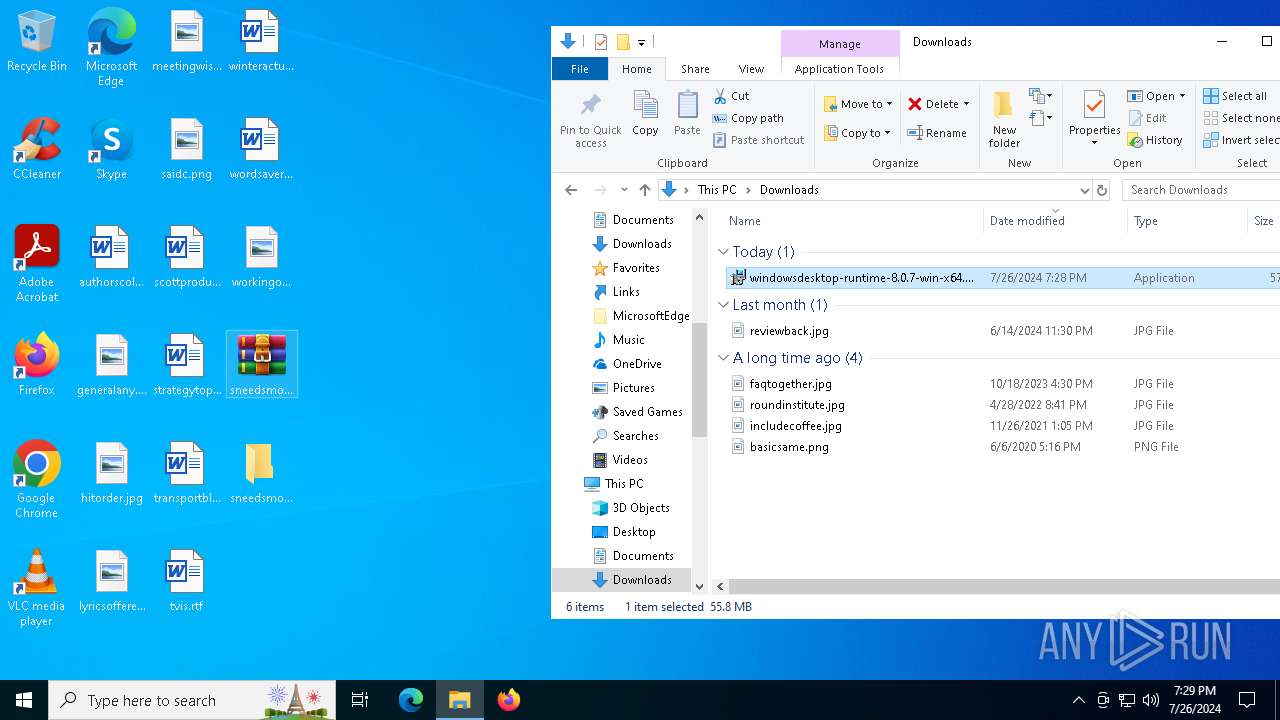Click Edit in Open group

[x=1147, y=118]
